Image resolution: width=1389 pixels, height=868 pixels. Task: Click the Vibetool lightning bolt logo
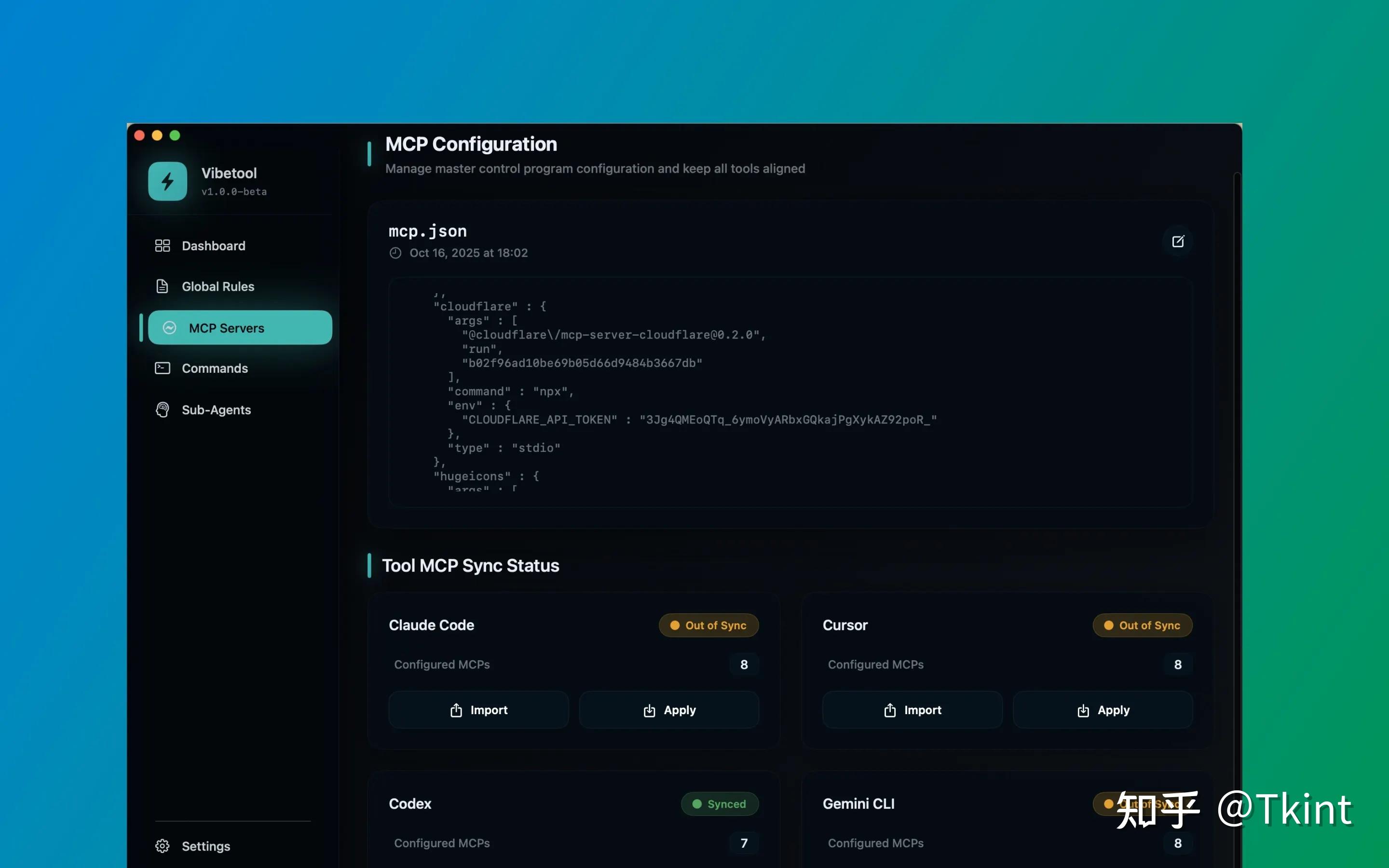(x=168, y=181)
